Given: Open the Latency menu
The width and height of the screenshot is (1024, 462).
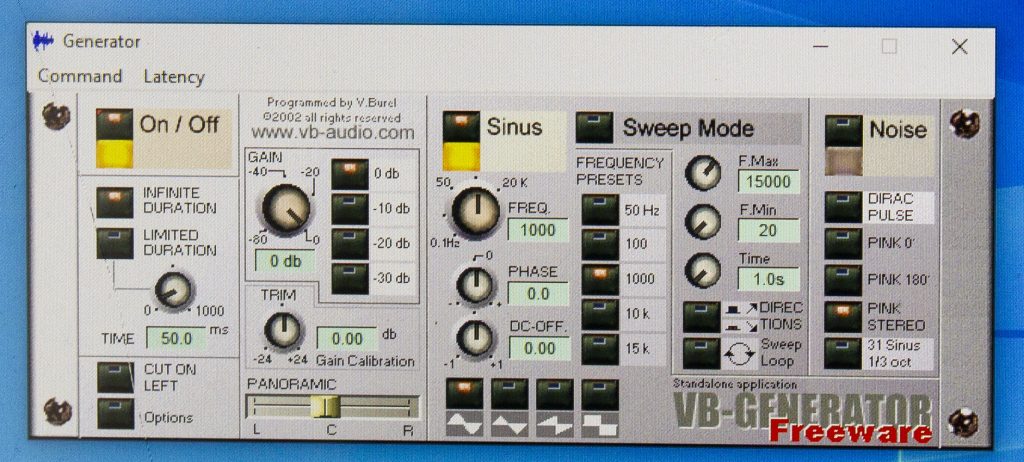Looking at the screenshot, I should pos(174,76).
